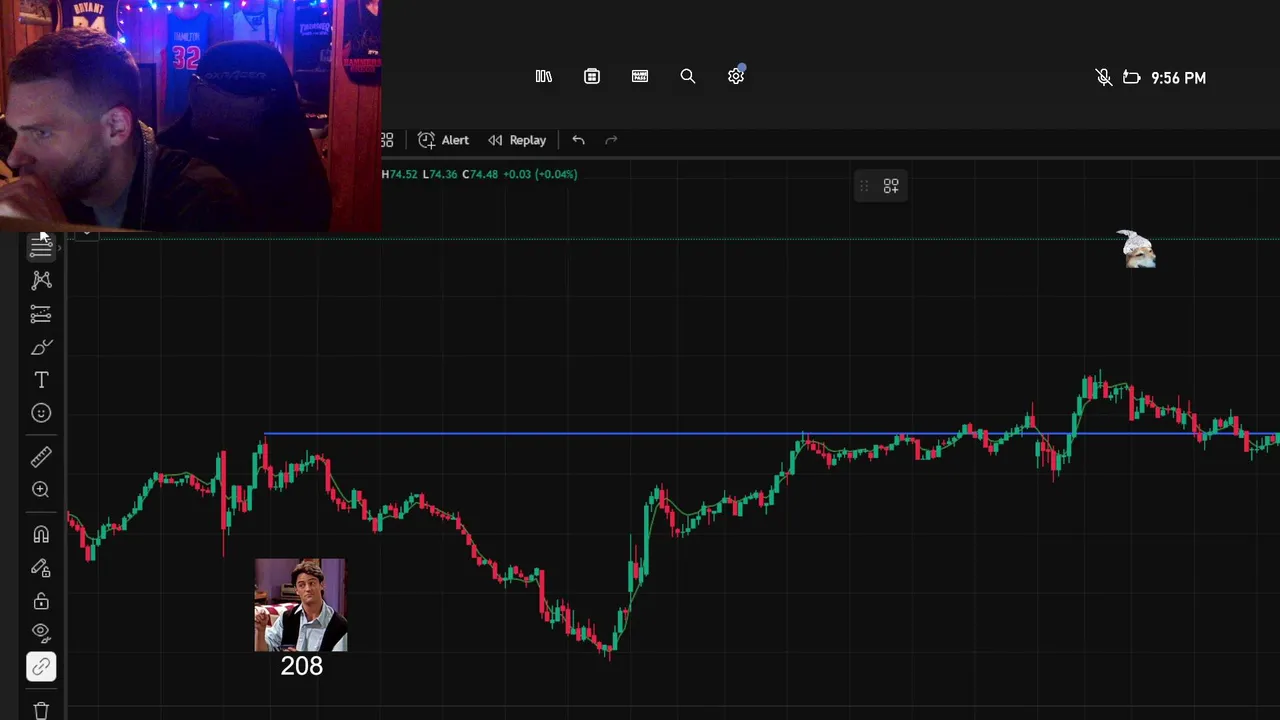Click the +0.03 (+0.04%) change value
This screenshot has width=1280, height=720.
pyautogui.click(x=540, y=174)
